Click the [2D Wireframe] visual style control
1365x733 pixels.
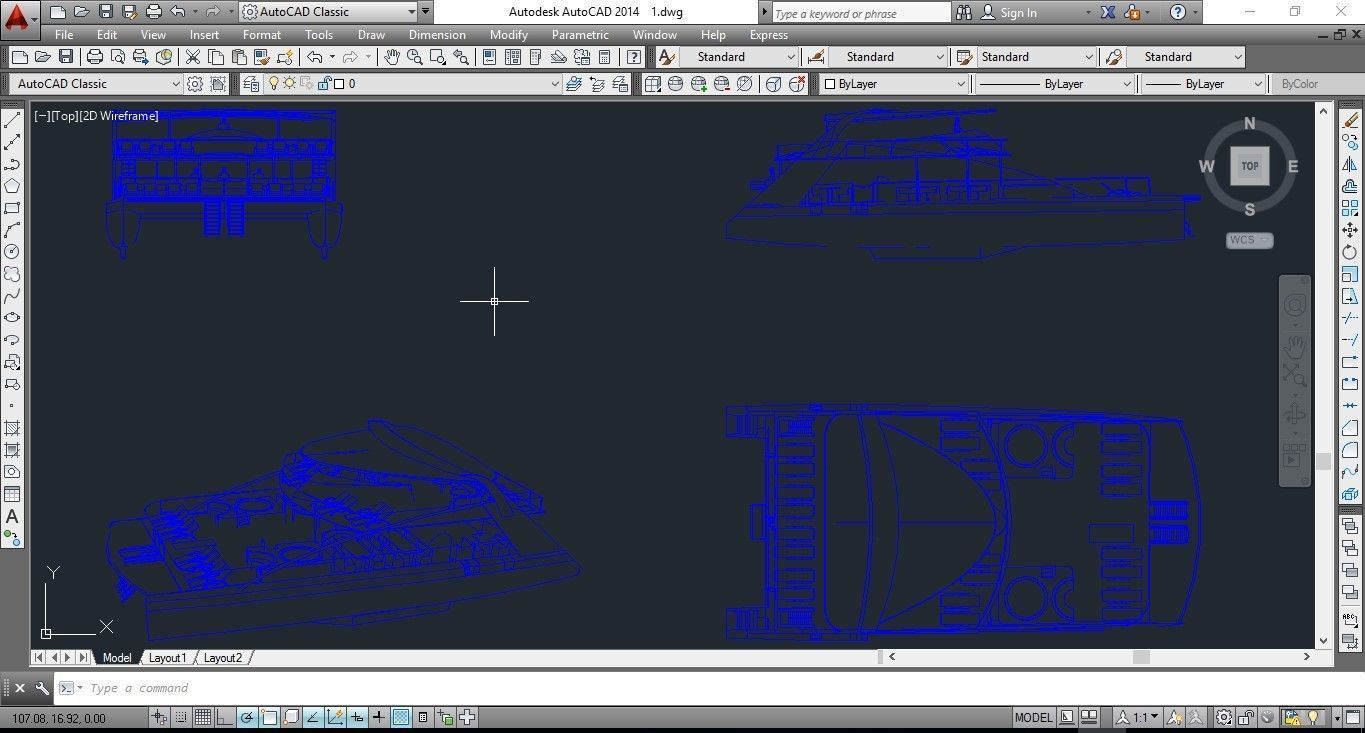(119, 116)
